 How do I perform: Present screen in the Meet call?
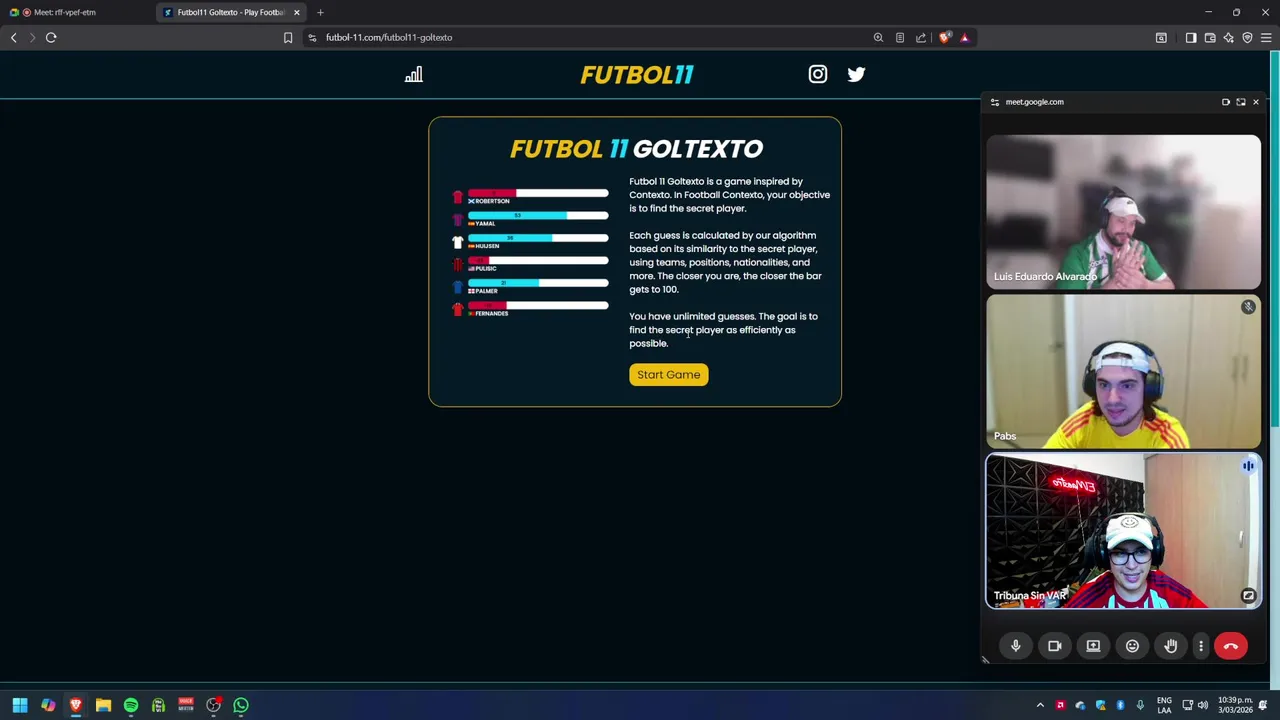pyautogui.click(x=1093, y=646)
